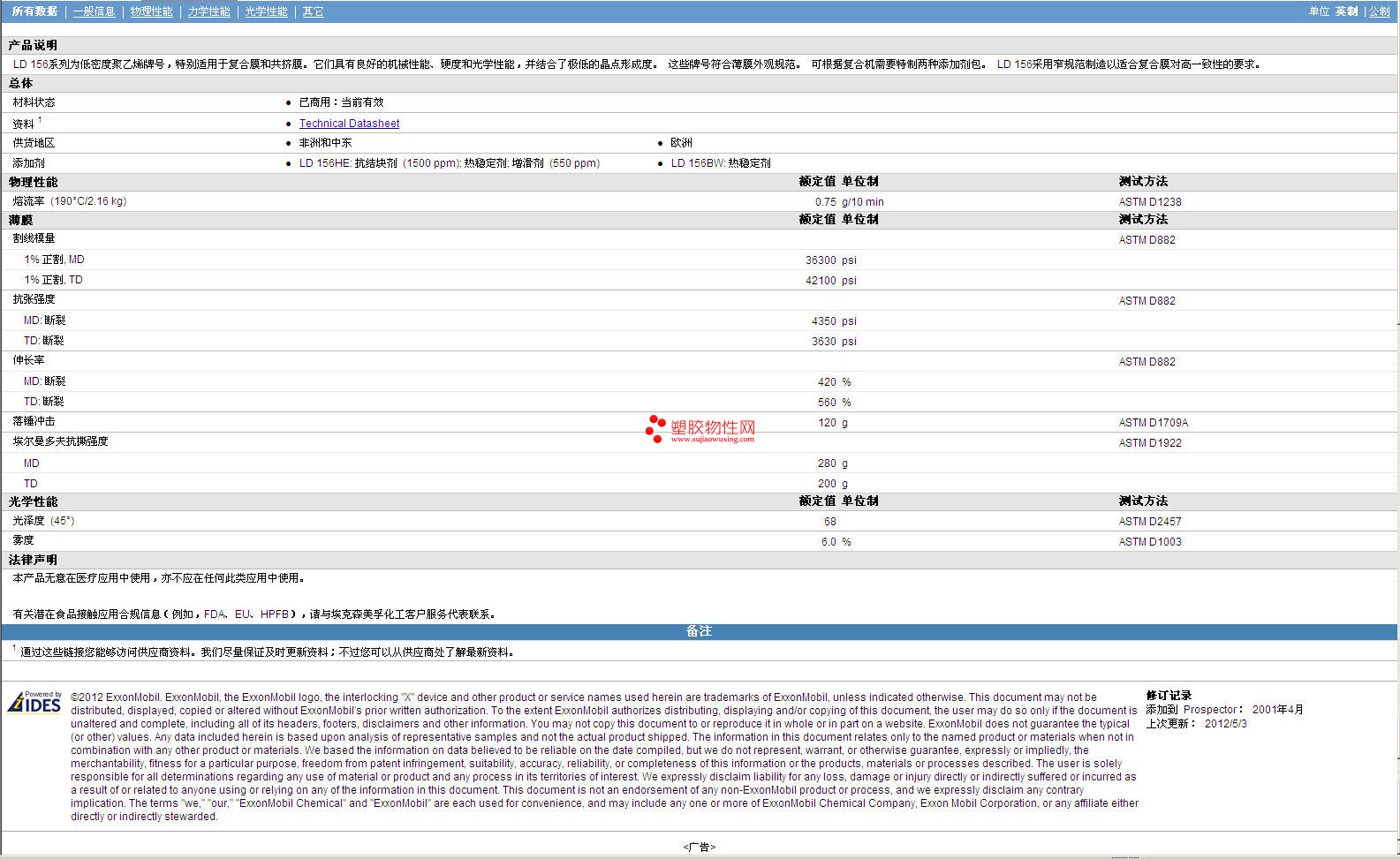Click the 非洲和中东 region entry
This screenshot has height=859, width=1400.
[325, 143]
